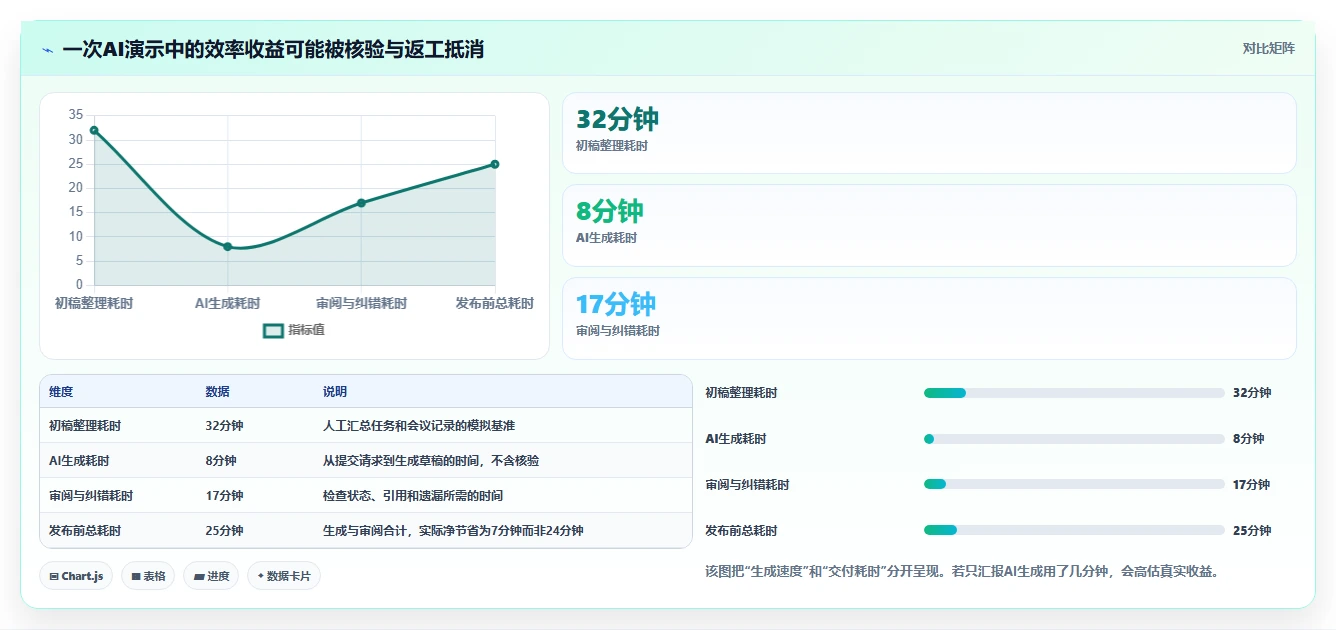Click the AI生成耗时 table row name
The height and width of the screenshot is (630, 1336).
[x=79, y=461]
